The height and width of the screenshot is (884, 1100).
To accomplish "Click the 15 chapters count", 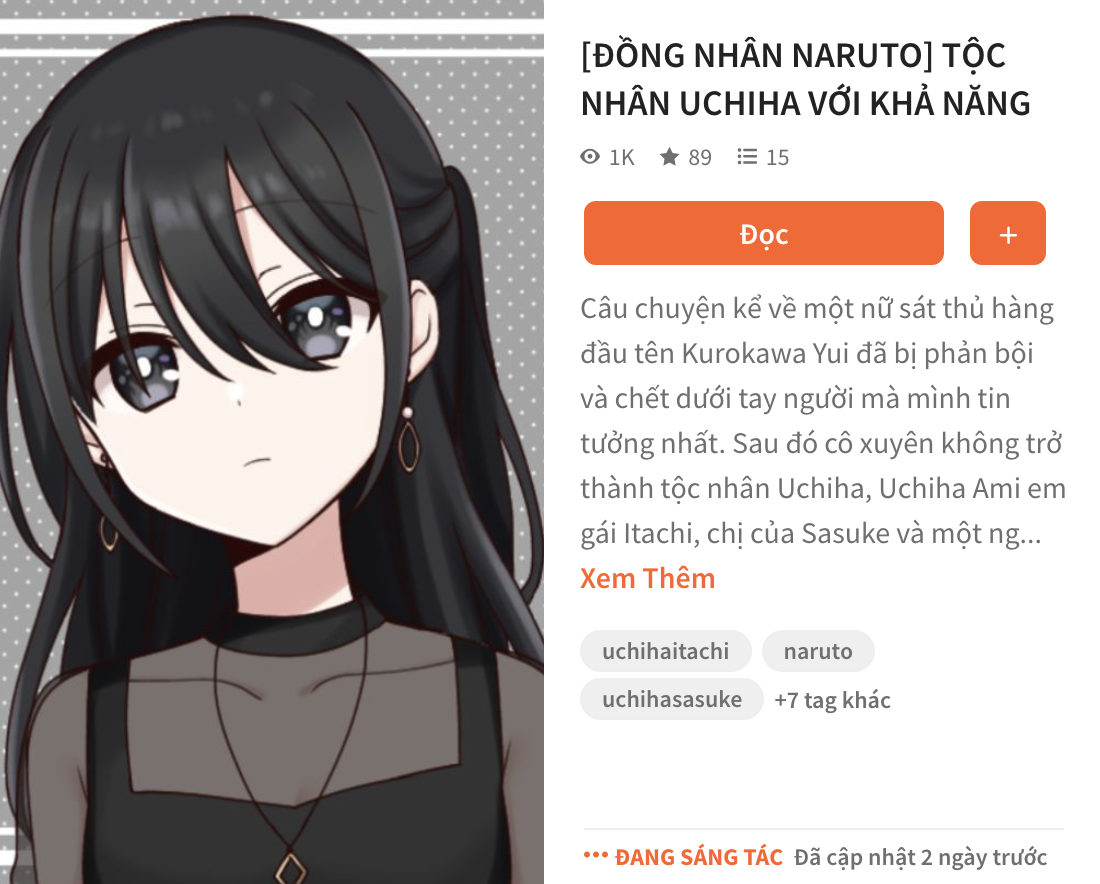I will (777, 157).
